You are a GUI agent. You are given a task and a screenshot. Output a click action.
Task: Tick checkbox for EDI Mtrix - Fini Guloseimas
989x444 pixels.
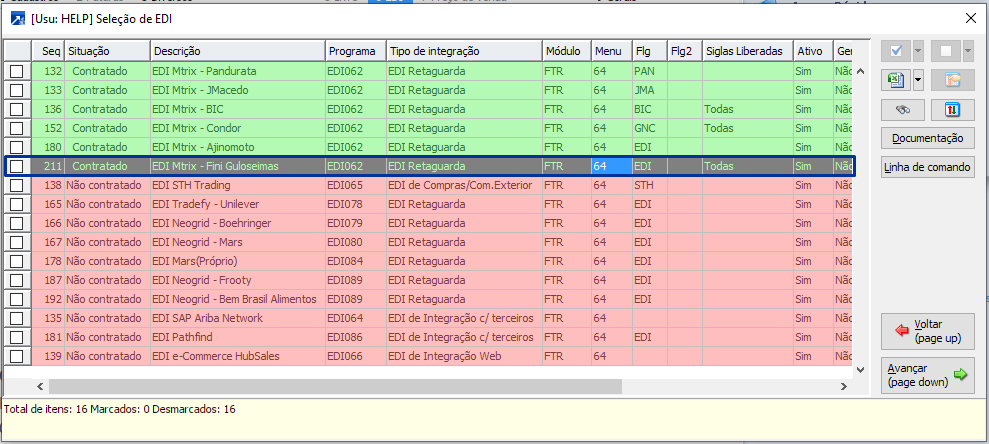point(17,166)
